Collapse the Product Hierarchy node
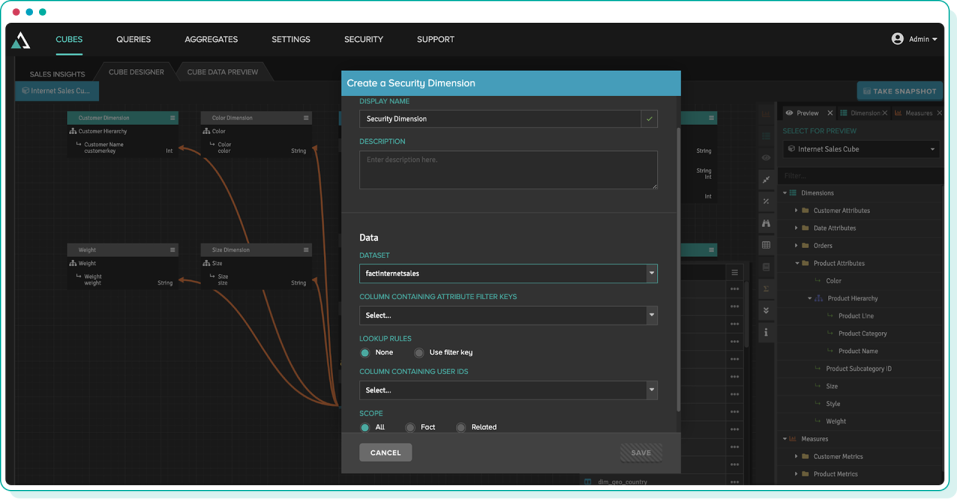 [x=809, y=298]
